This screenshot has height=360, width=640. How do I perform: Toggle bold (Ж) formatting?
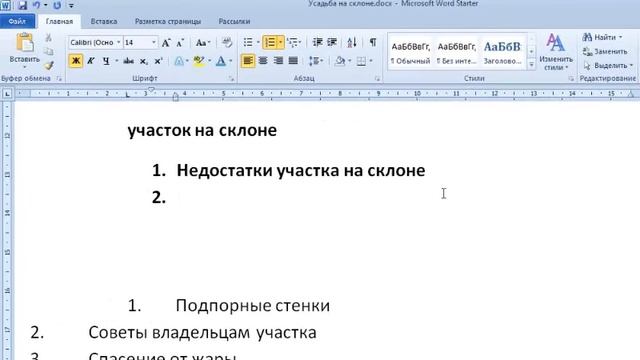coord(76,61)
